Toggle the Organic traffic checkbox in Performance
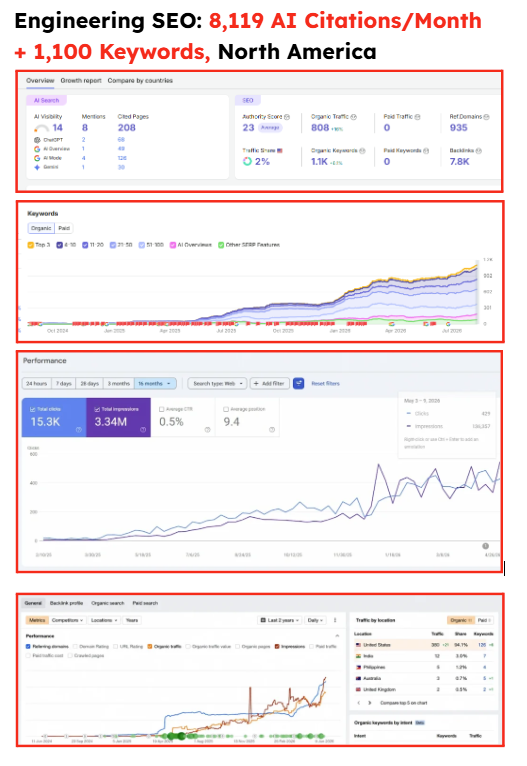This screenshot has height=766, width=527. 150,646
